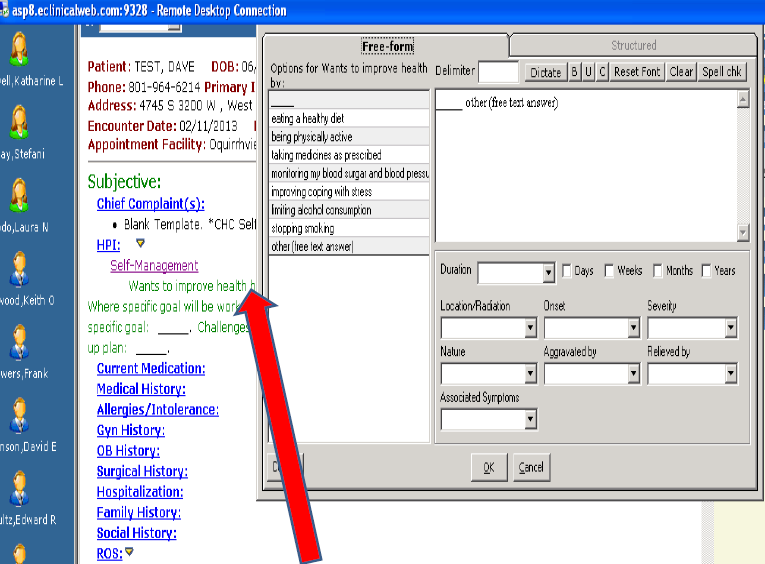The height and width of the screenshot is (564, 765).
Task: Click the yellow arrow icon next to ROS
Action: 129,552
